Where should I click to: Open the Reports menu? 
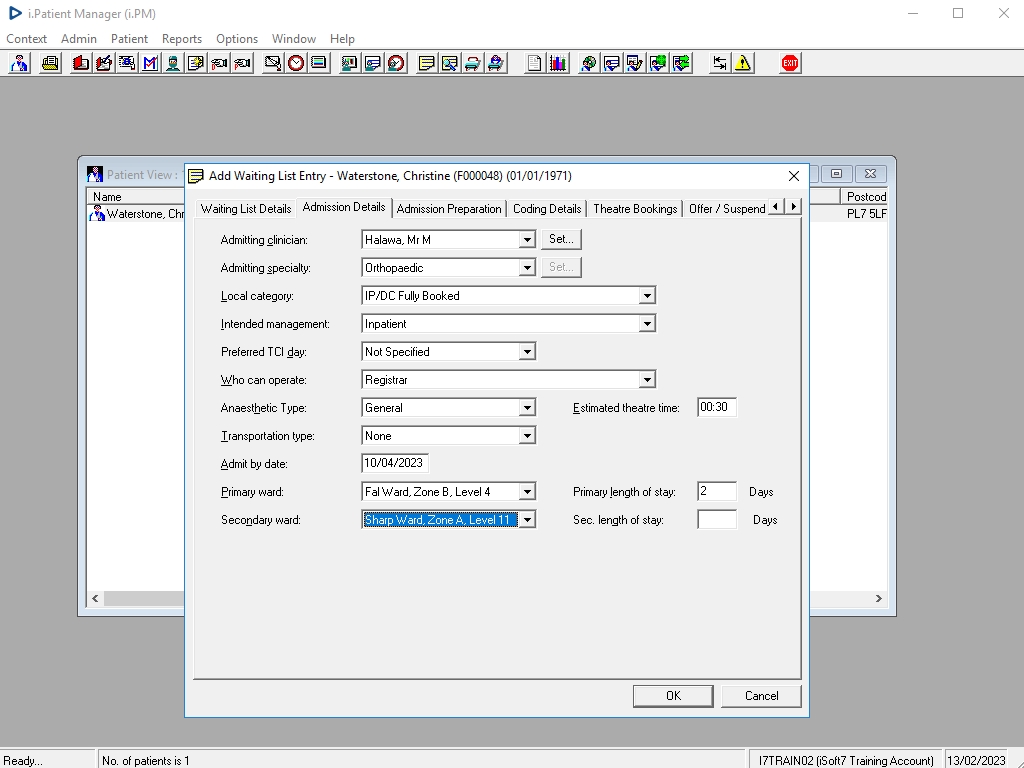pyautogui.click(x=182, y=39)
